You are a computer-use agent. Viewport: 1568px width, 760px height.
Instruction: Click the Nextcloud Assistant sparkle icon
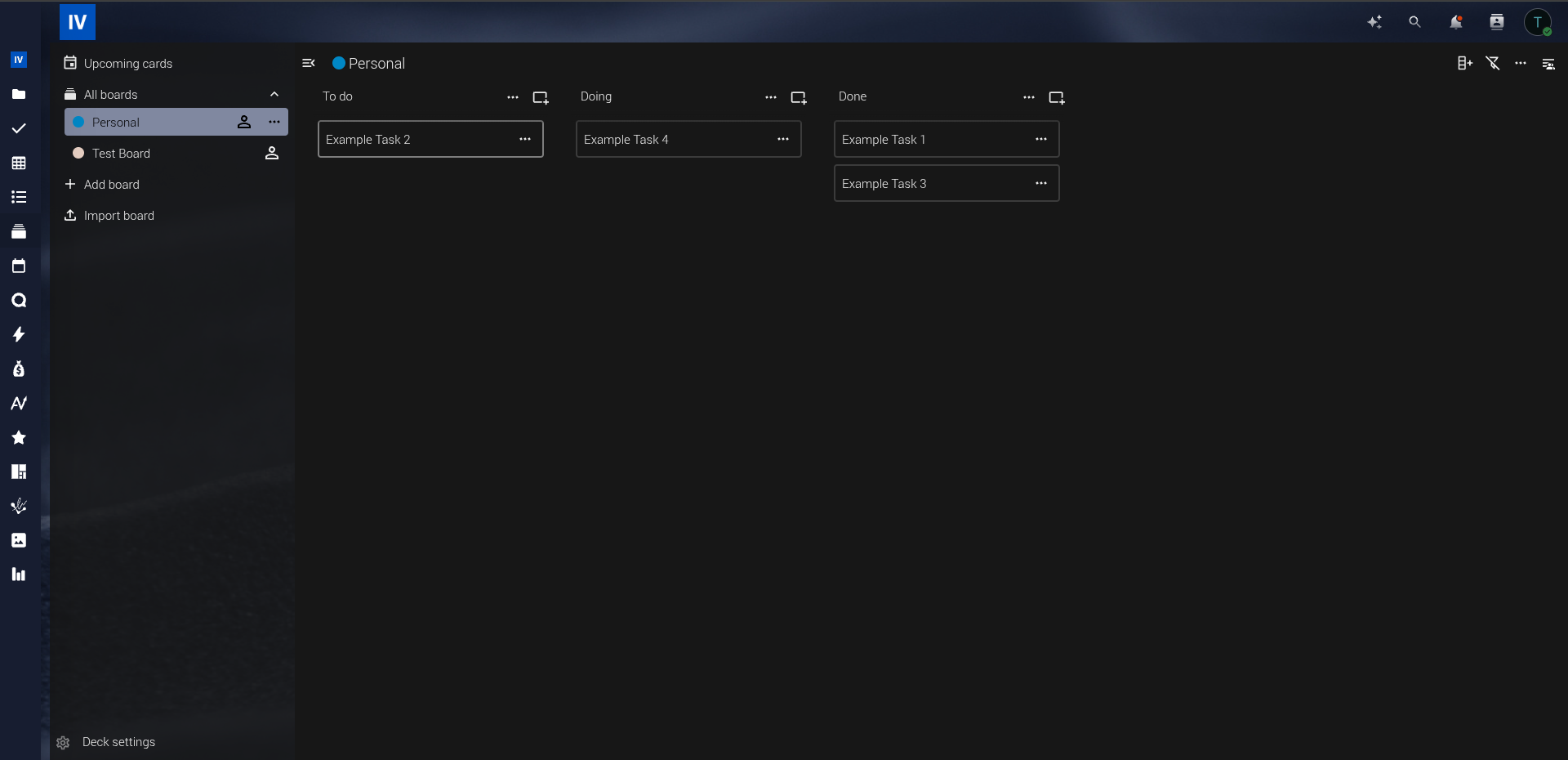(x=1374, y=22)
